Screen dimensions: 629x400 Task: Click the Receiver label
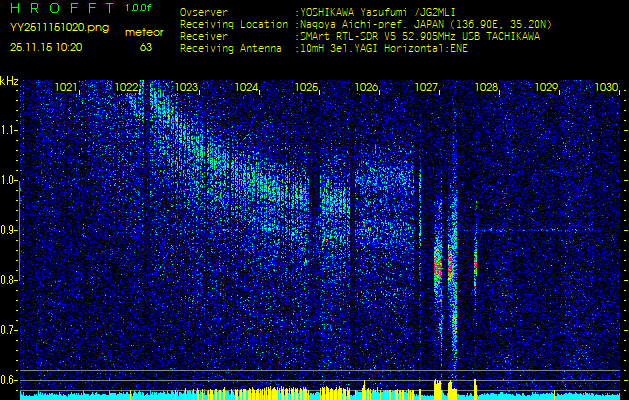[204, 37]
